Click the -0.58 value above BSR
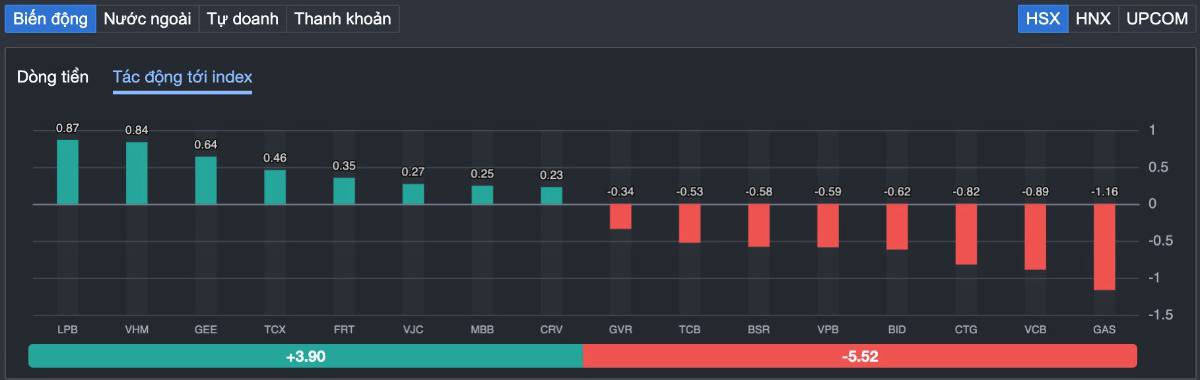This screenshot has height=380, width=1200. 759,191
